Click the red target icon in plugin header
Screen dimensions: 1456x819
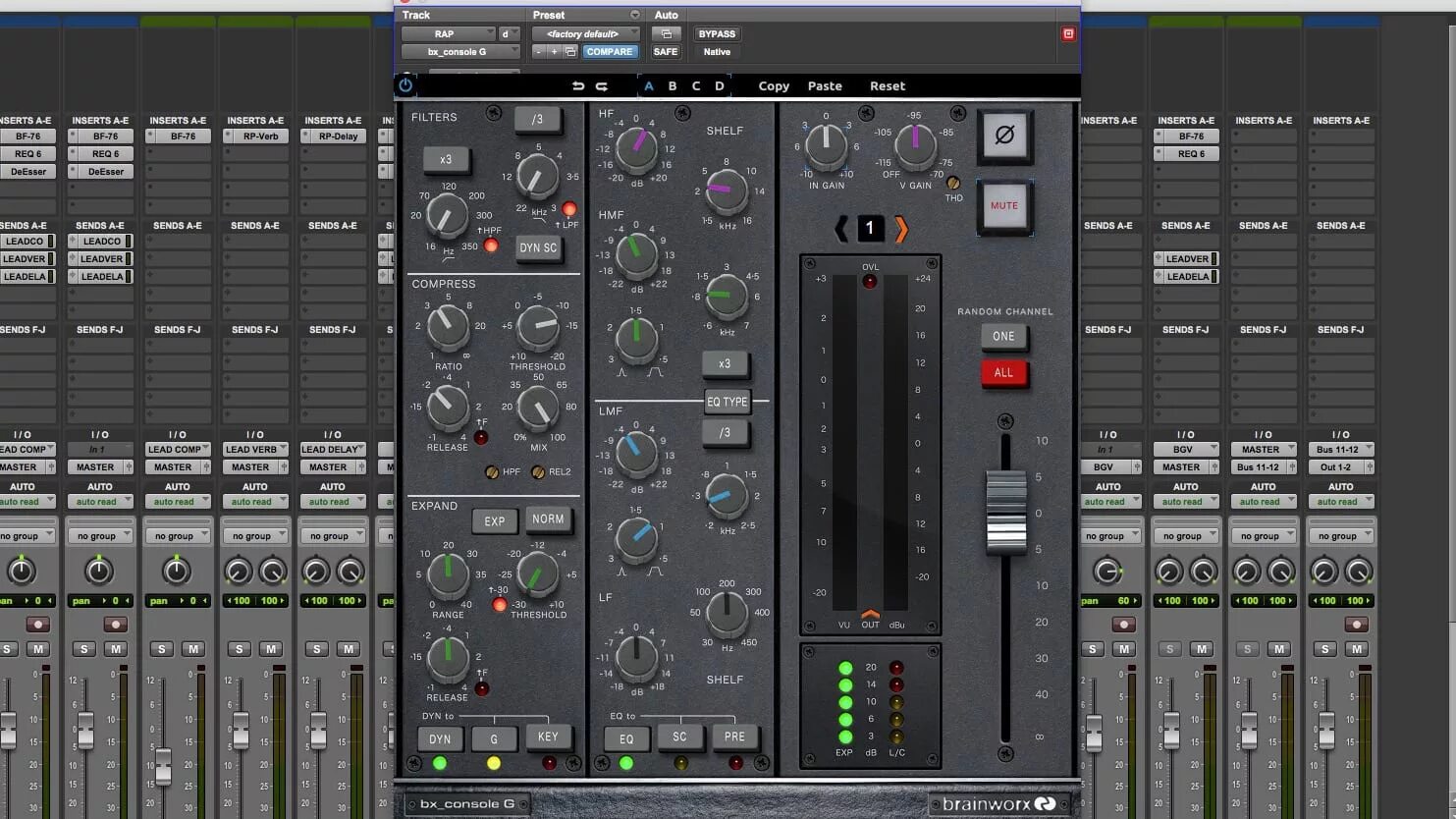coord(1068,33)
